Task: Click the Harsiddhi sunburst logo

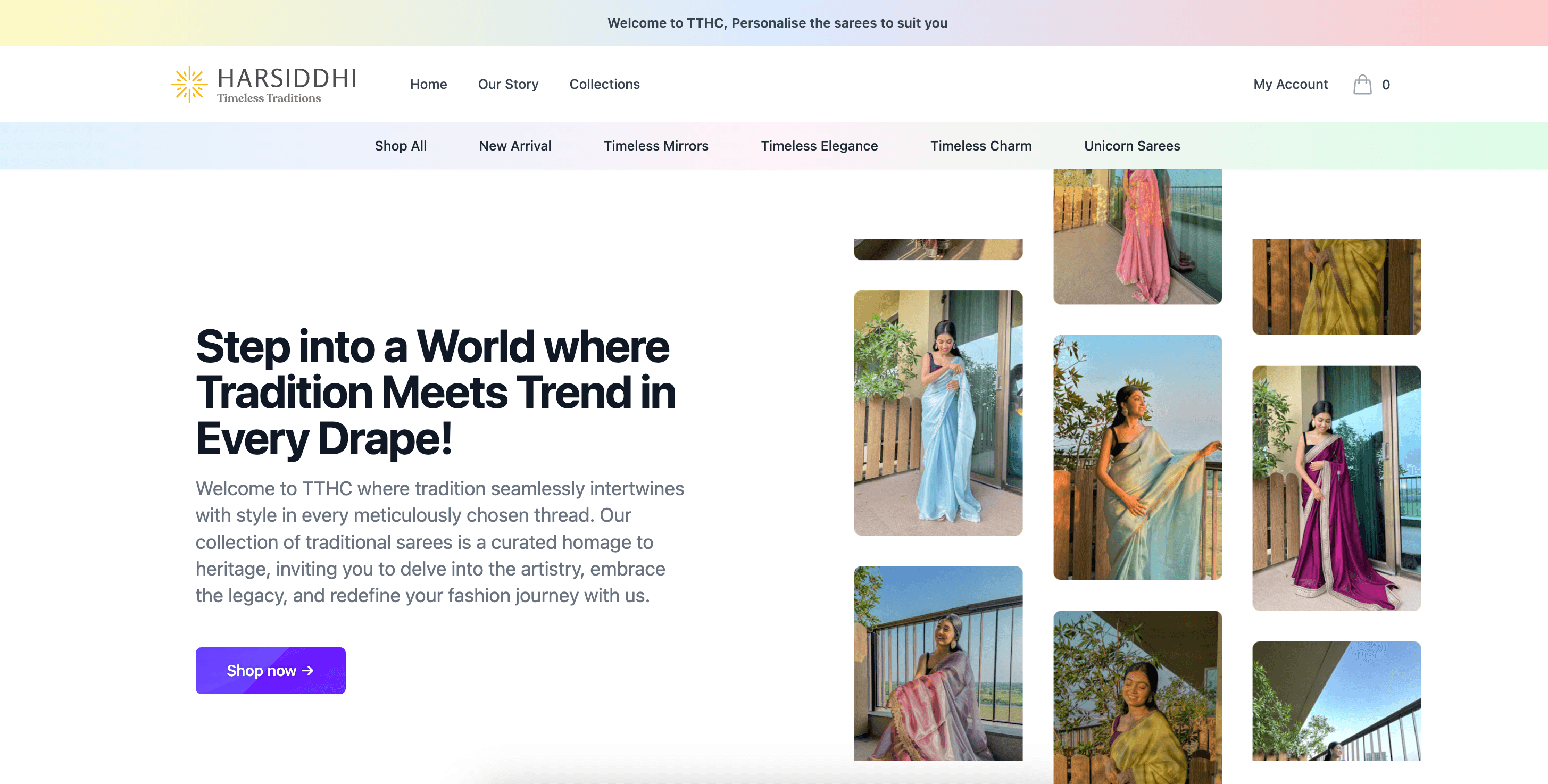Action: click(189, 84)
